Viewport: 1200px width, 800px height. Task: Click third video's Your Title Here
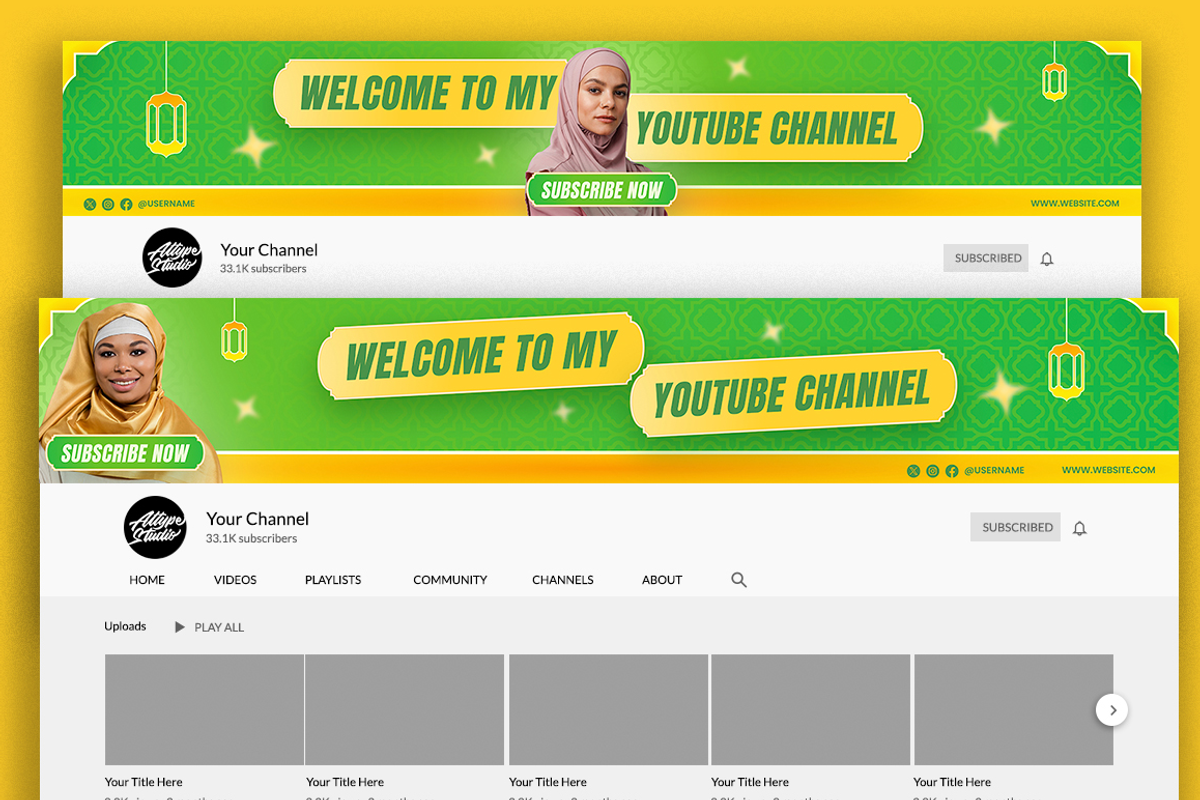coord(548,782)
